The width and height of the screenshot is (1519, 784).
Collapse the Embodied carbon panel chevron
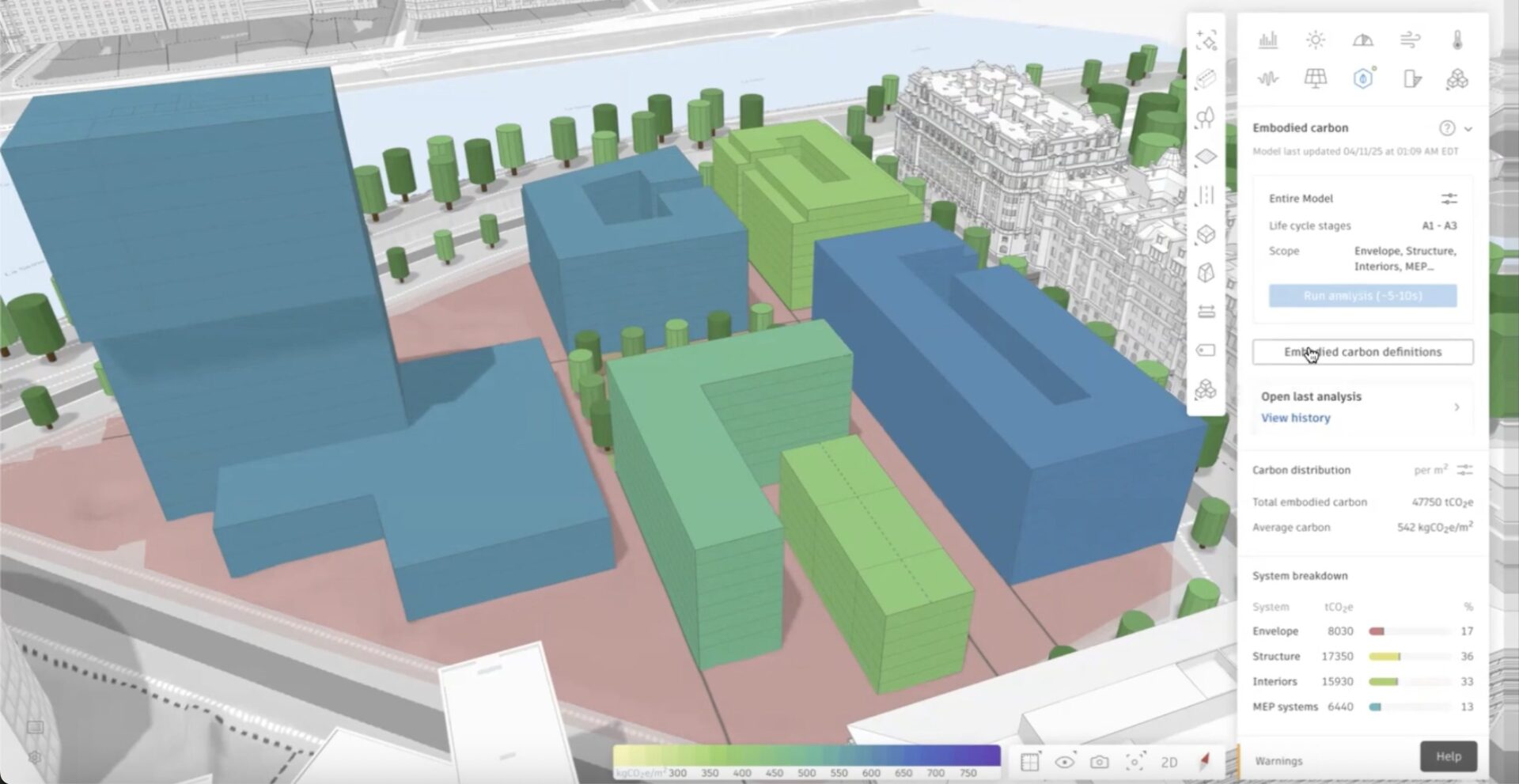[1470, 128]
